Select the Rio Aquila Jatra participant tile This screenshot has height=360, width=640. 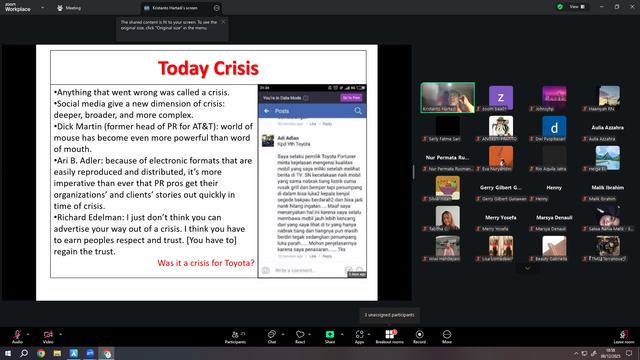(x=554, y=158)
